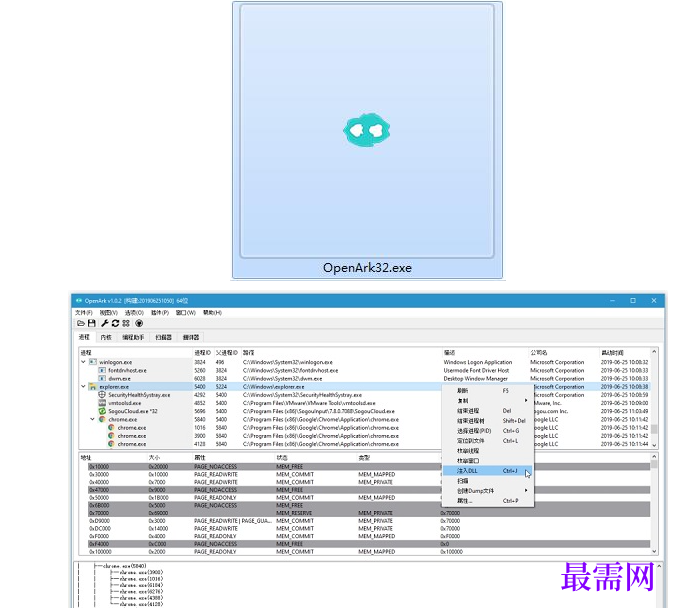Sort by 路径 column header
Image resolution: width=673 pixels, height=608 pixels.
point(341,353)
